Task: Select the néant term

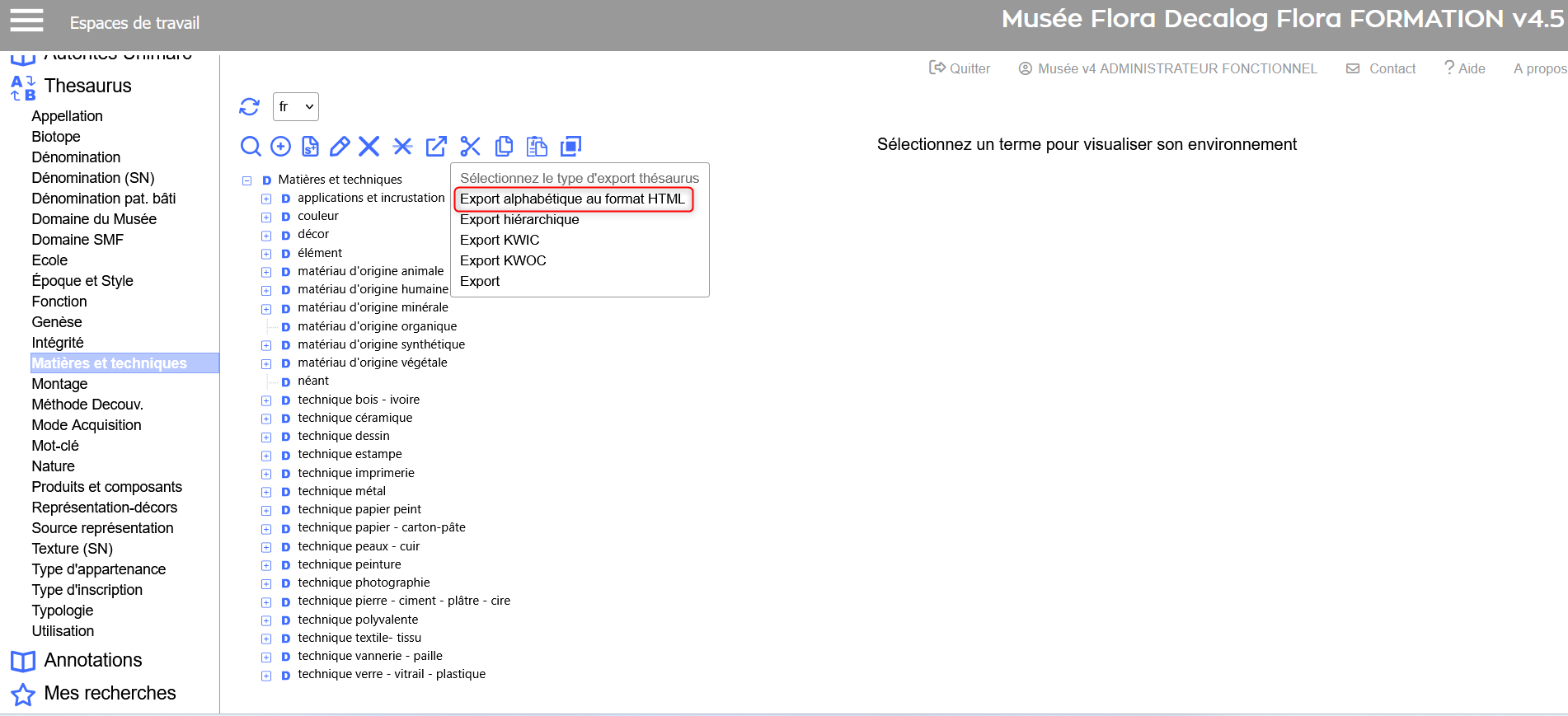Action: [x=313, y=381]
